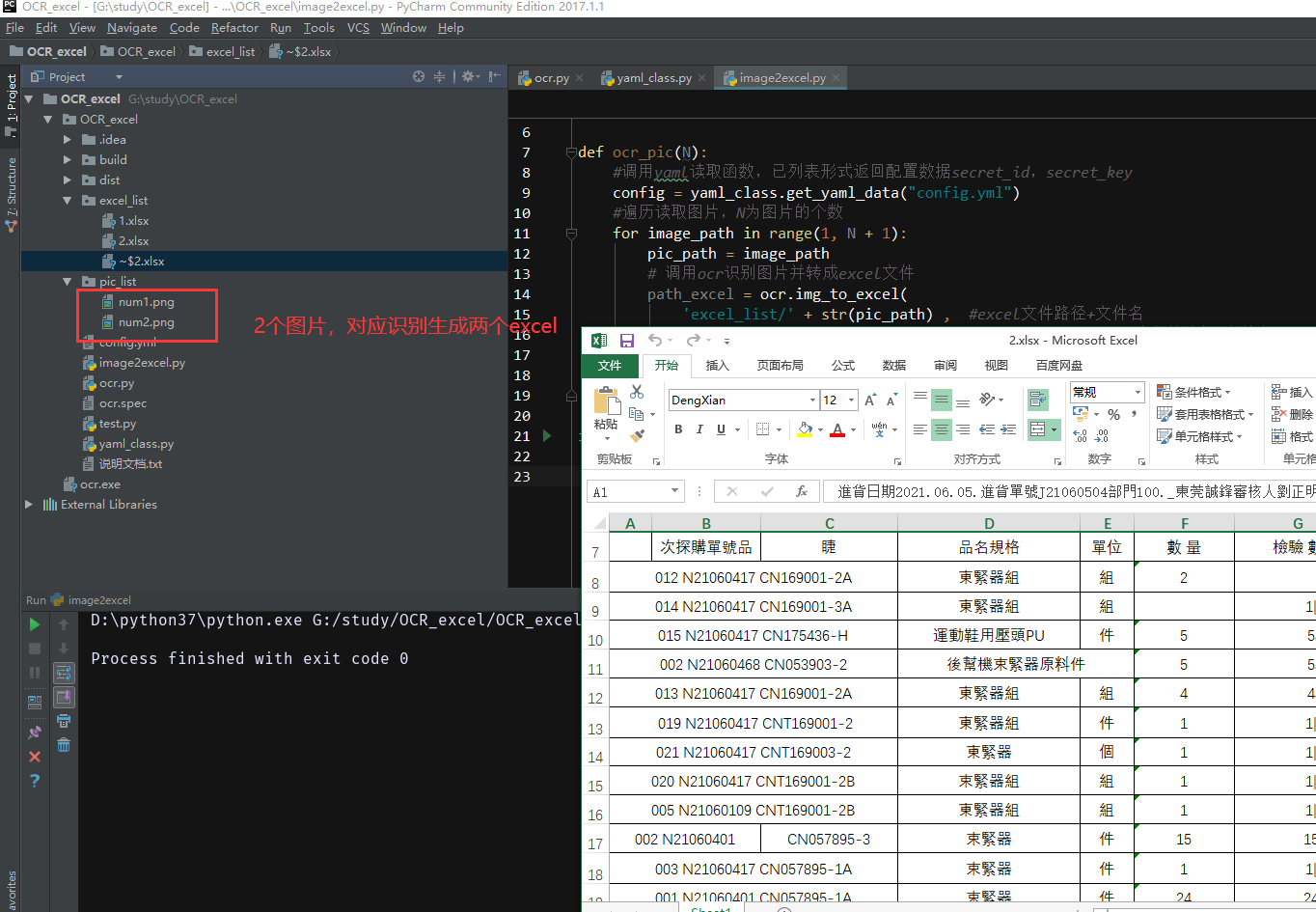Open Excel 文件 tab

tap(610, 366)
